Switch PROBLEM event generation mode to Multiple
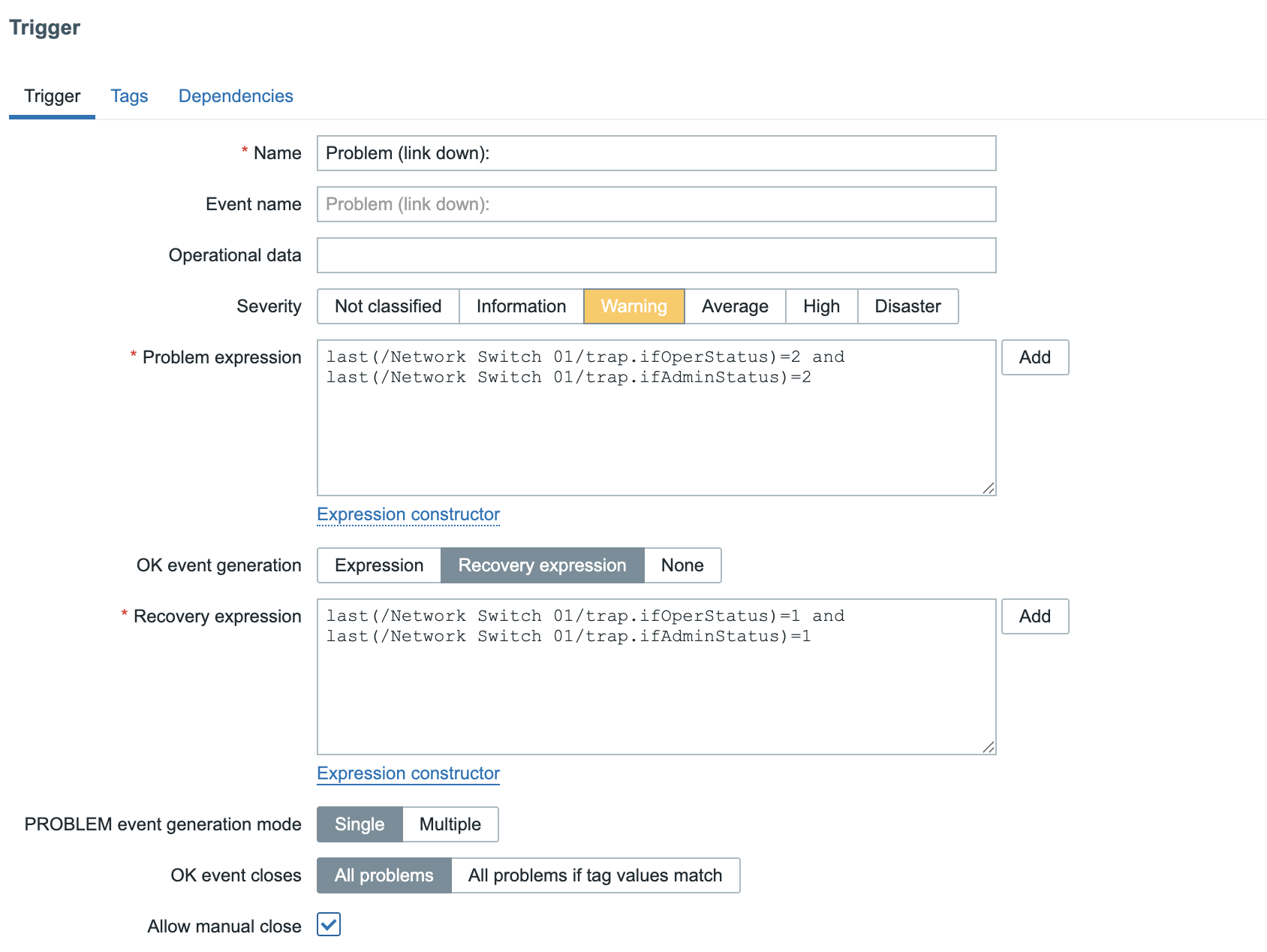Viewport: 1267px width, 952px height. tap(450, 824)
